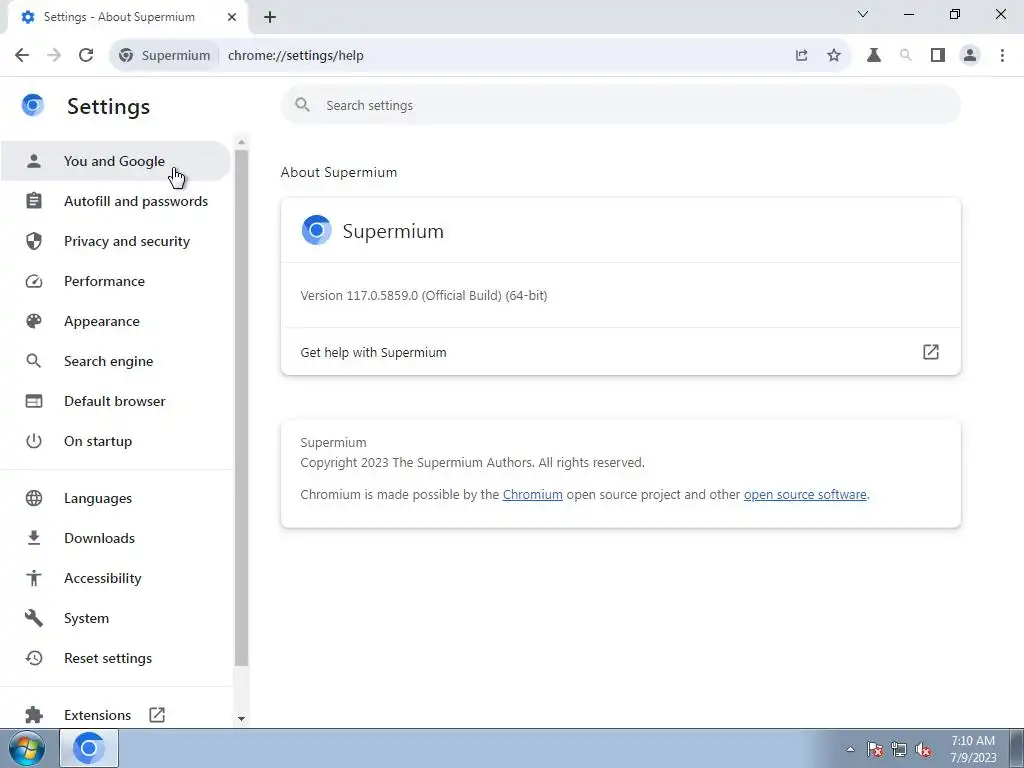This screenshot has height=768, width=1024.
Task: Click the Accessibility figure icon
Action: pos(34,578)
